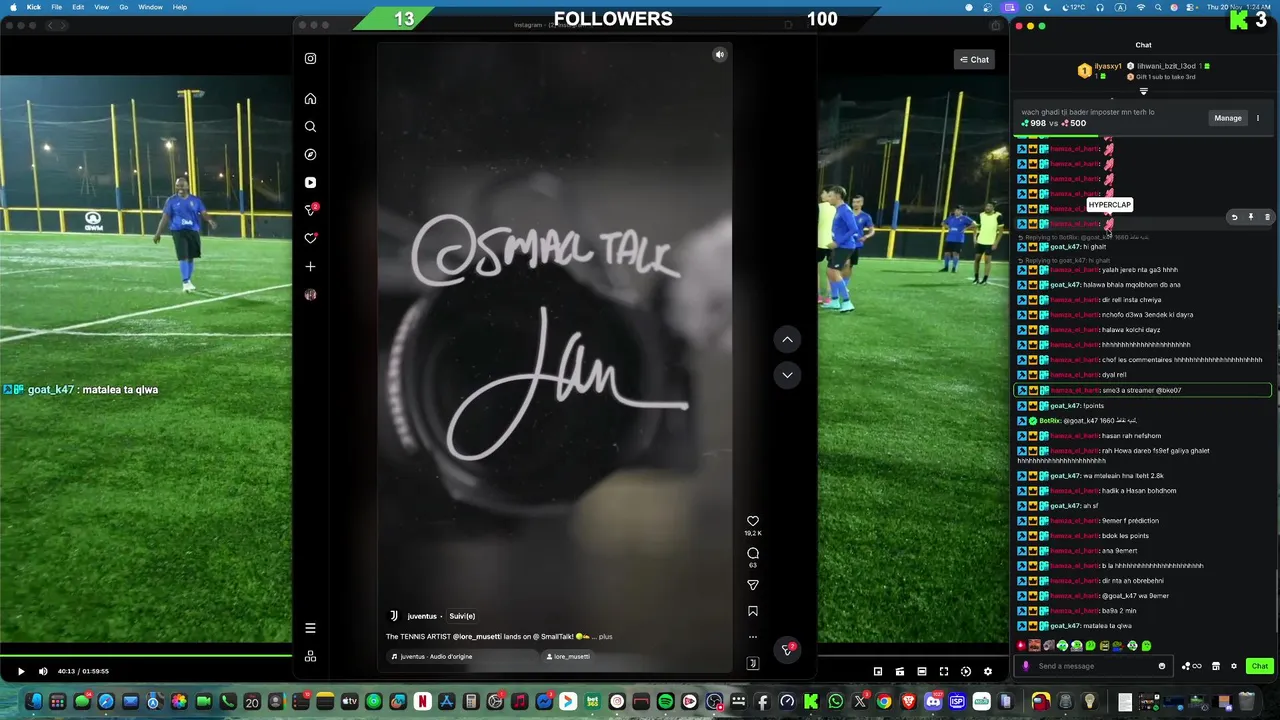Open lore_musetti tagged user chip
The width and height of the screenshot is (1280, 720).
click(x=568, y=656)
